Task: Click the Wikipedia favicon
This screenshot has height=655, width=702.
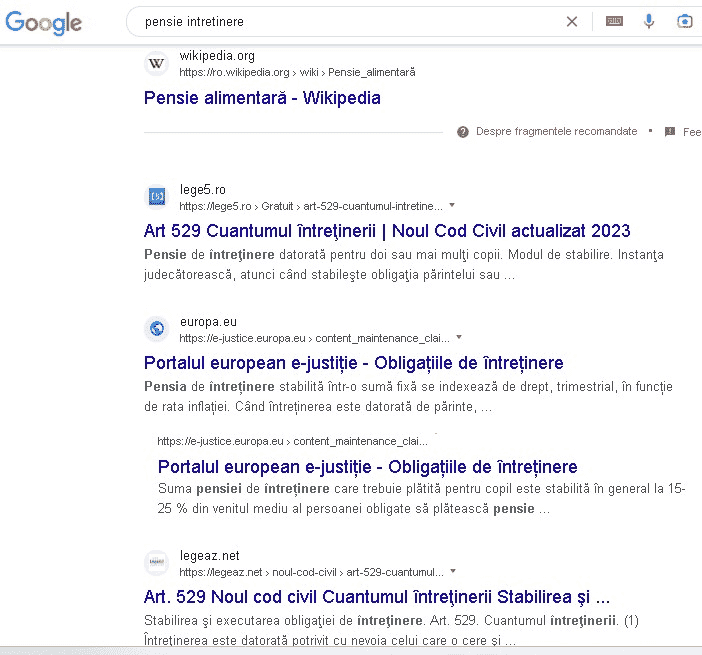Action: [156, 64]
